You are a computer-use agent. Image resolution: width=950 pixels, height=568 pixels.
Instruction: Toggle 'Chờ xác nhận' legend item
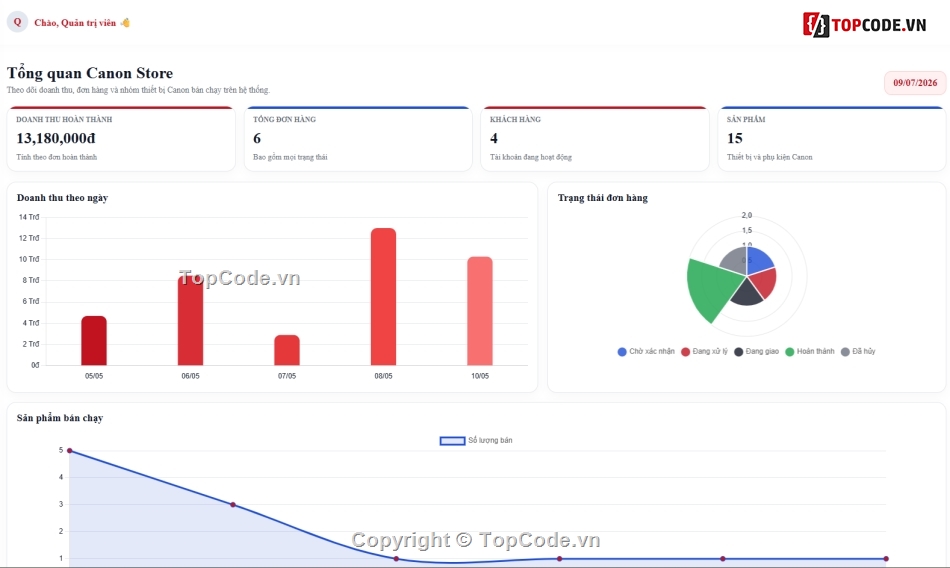tap(646, 352)
